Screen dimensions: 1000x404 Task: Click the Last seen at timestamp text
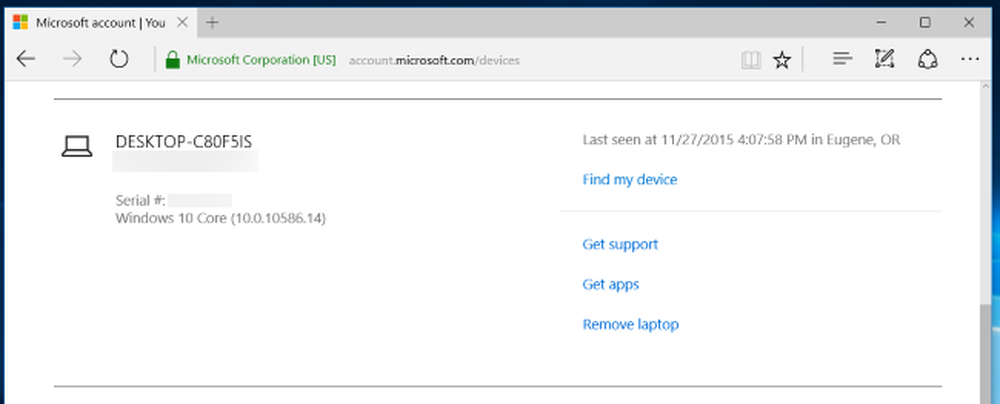(x=741, y=140)
